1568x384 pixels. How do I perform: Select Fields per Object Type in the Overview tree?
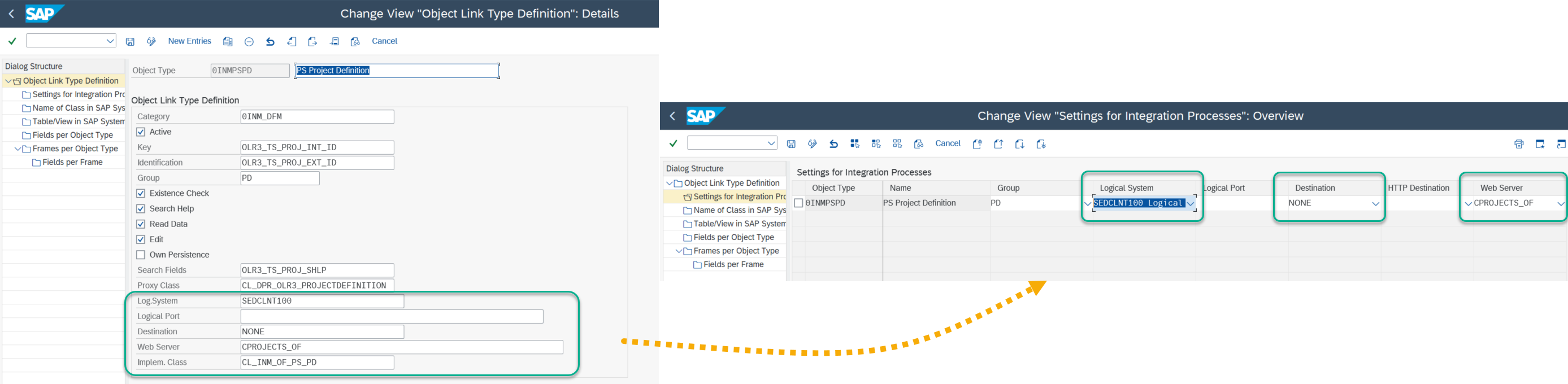(x=733, y=237)
